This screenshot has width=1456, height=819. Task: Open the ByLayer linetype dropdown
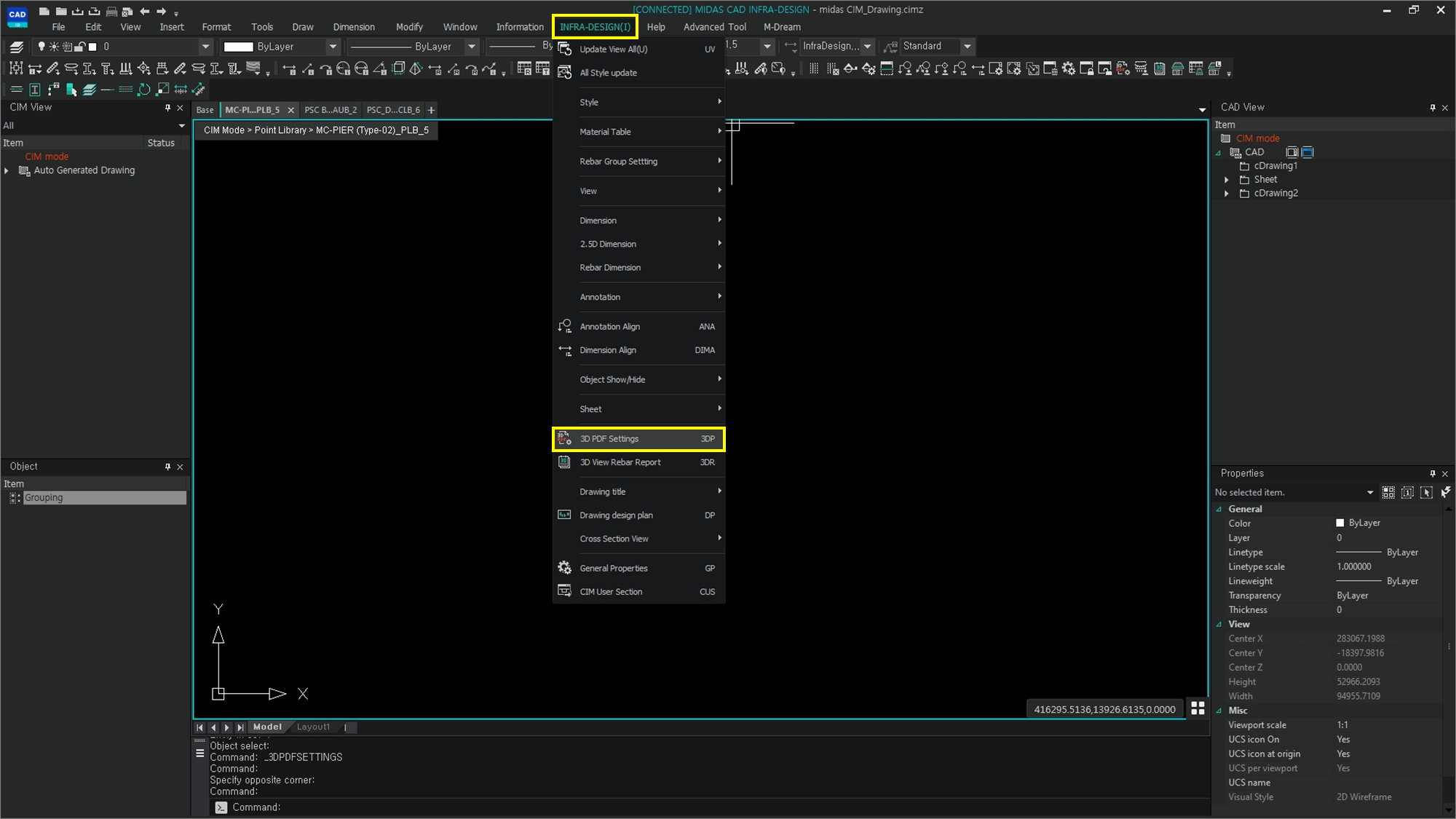point(472,47)
